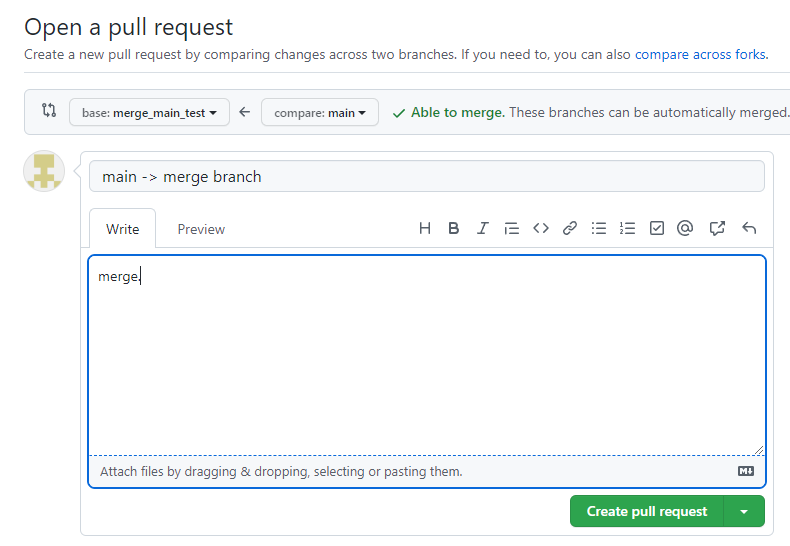Screen dimensions: 790x546
Task: Insert a quote block from the toolbar
Action: pos(511,229)
